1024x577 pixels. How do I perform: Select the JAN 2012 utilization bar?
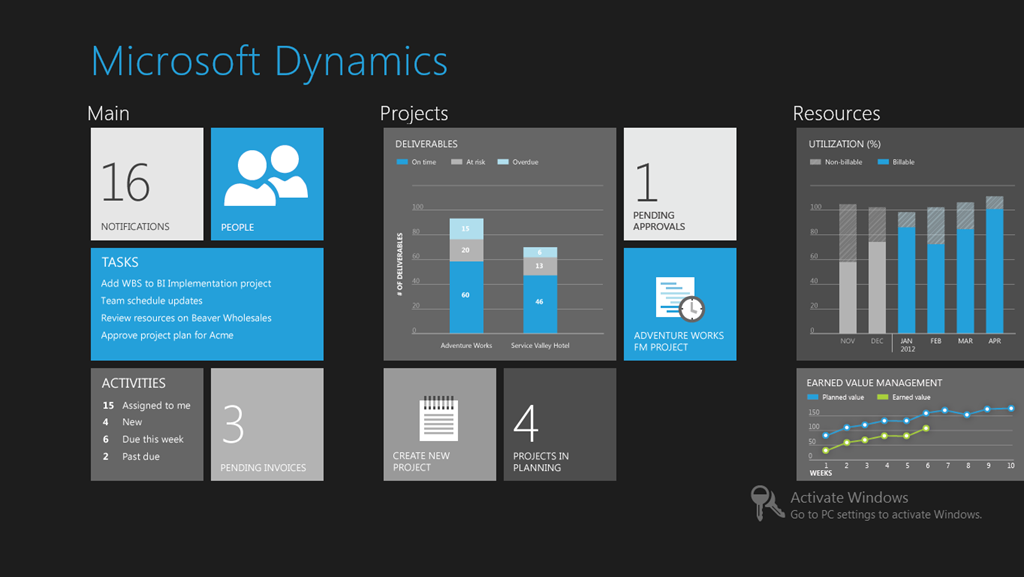906,273
